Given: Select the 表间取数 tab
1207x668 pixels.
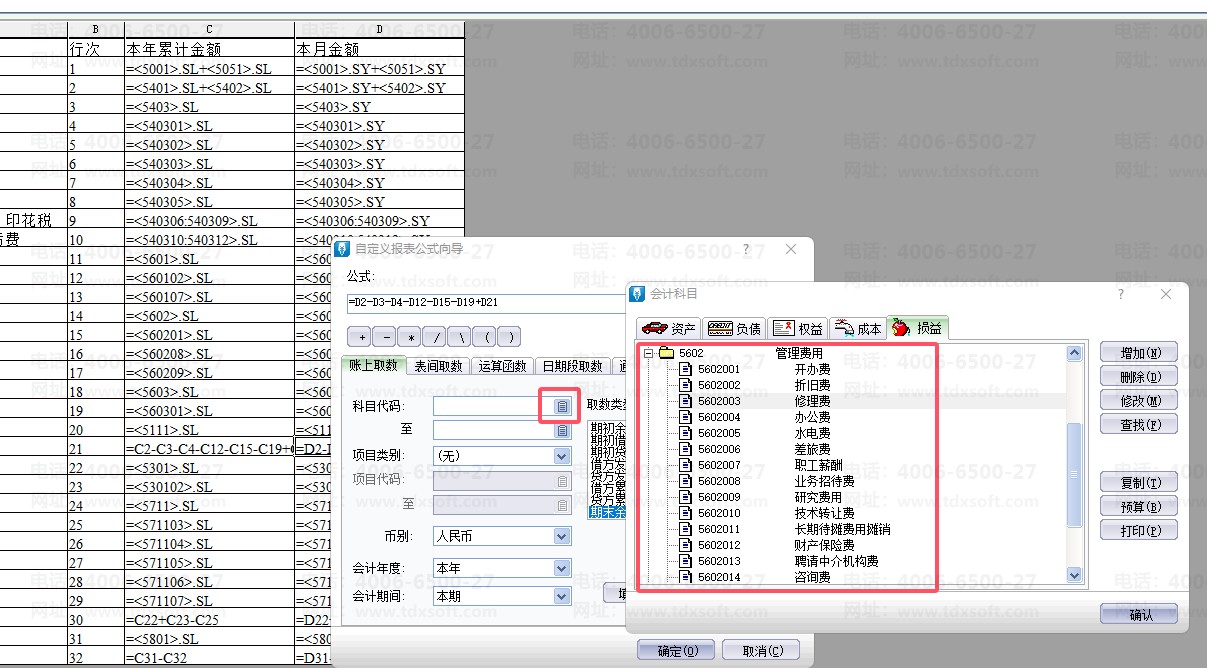Looking at the screenshot, I should [437, 366].
